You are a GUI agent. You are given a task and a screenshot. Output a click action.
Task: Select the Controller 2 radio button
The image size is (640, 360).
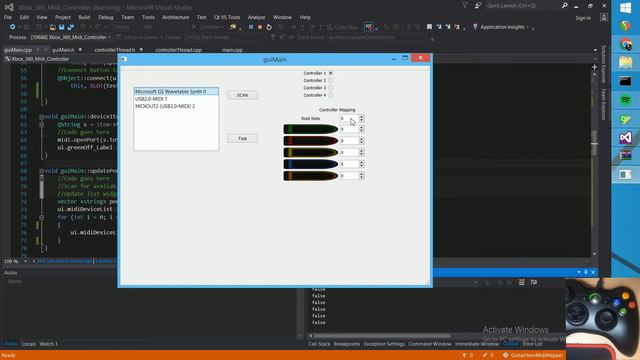click(331, 80)
